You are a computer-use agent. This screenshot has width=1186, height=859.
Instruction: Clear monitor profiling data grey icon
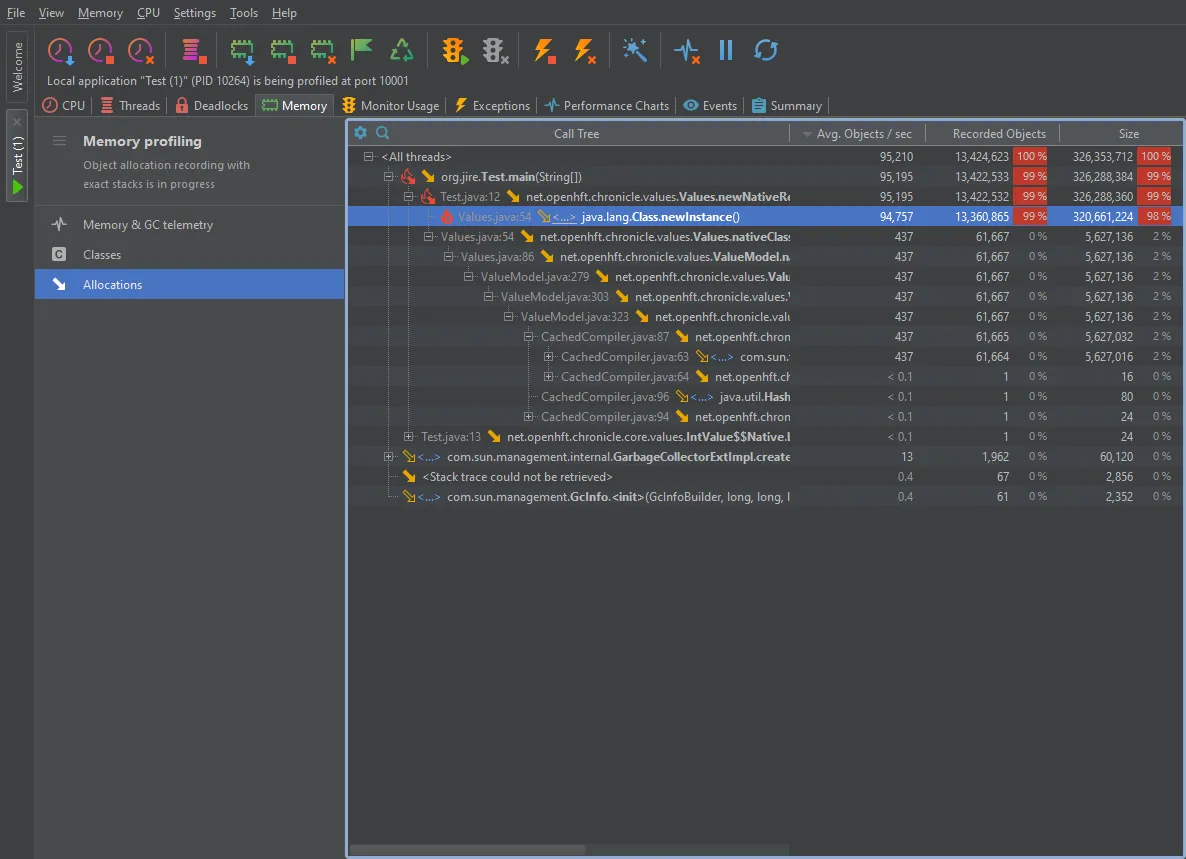(x=495, y=51)
